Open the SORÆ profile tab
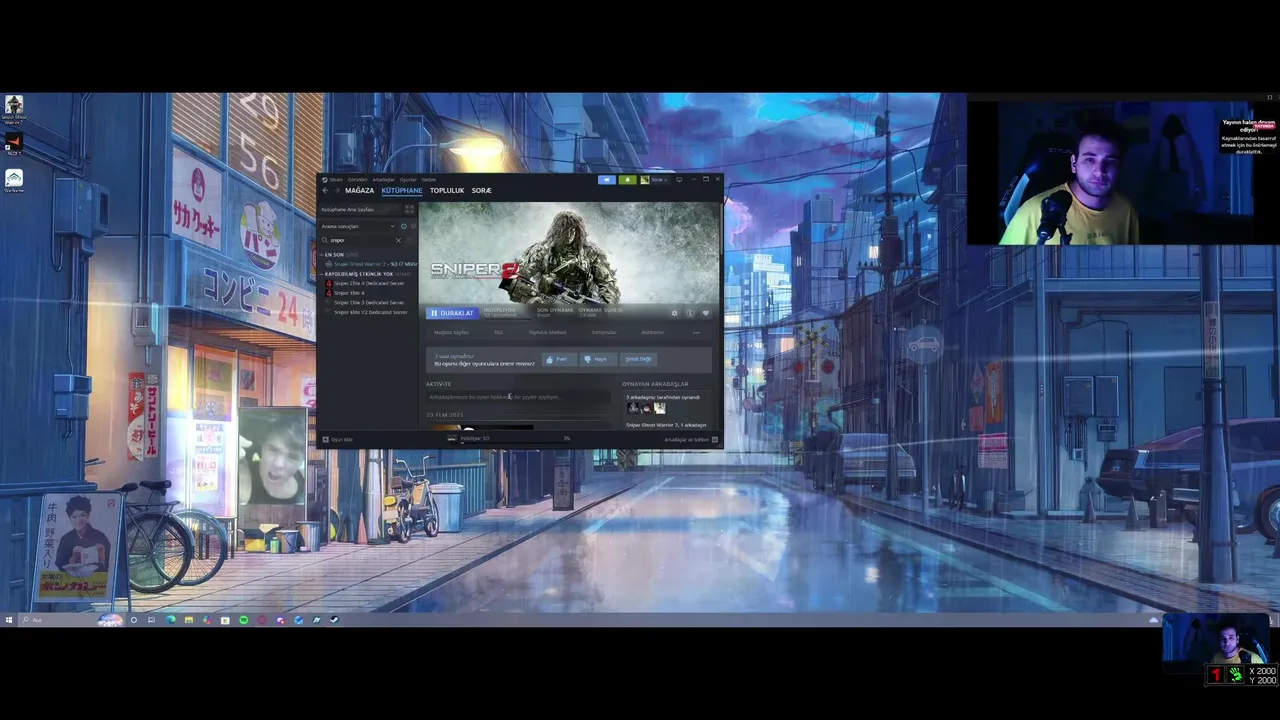Viewport: 1280px width, 720px height. point(481,190)
